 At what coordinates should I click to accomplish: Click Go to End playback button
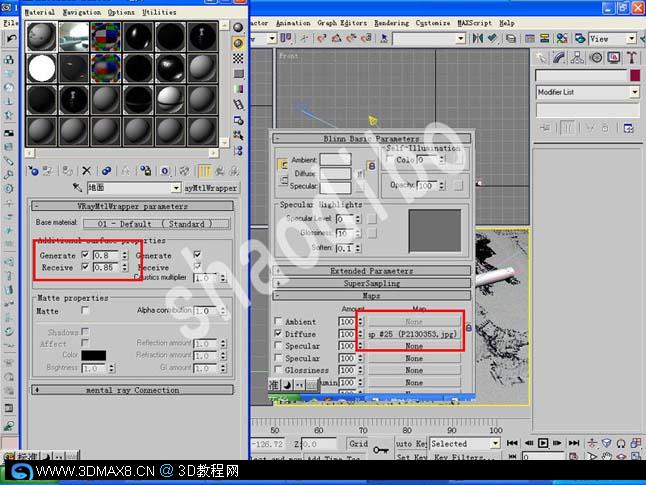574,443
